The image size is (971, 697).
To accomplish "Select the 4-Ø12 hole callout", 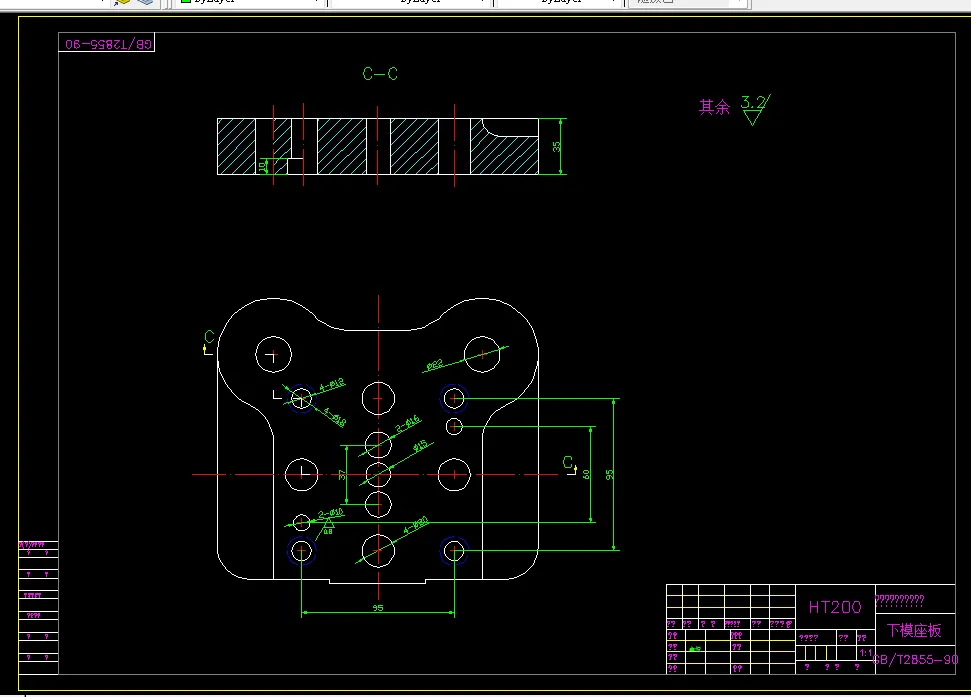I will [332, 386].
